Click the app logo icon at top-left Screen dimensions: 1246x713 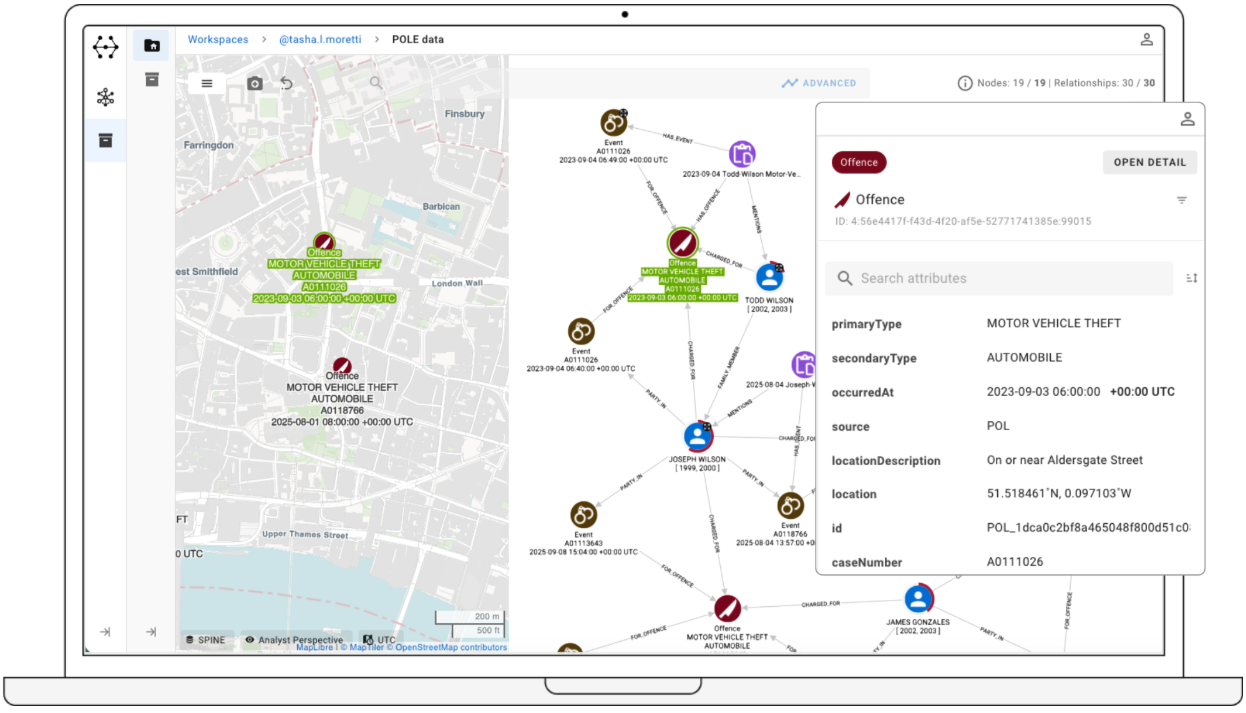[105, 46]
